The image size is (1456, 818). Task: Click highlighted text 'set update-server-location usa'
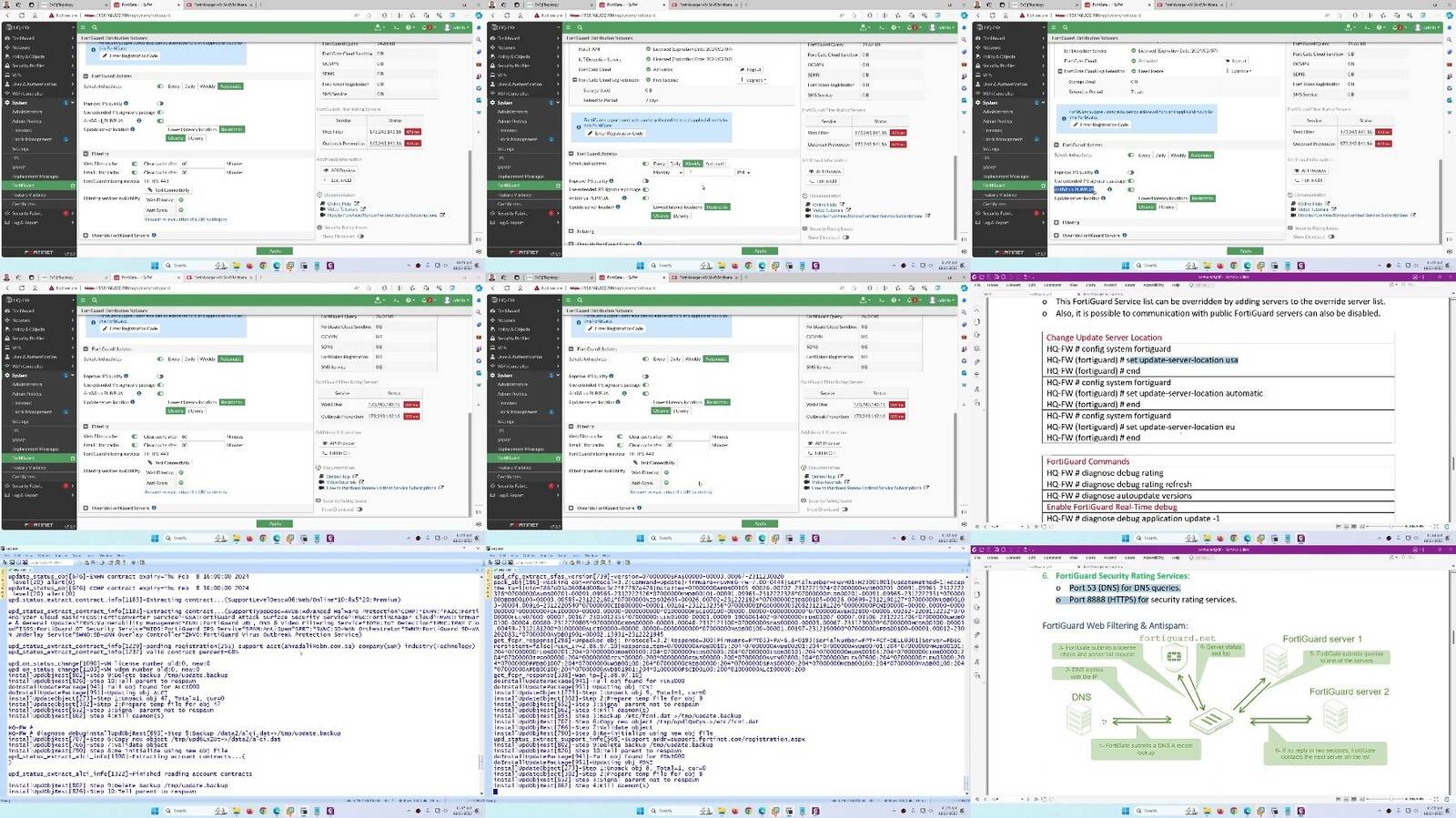1182,360
